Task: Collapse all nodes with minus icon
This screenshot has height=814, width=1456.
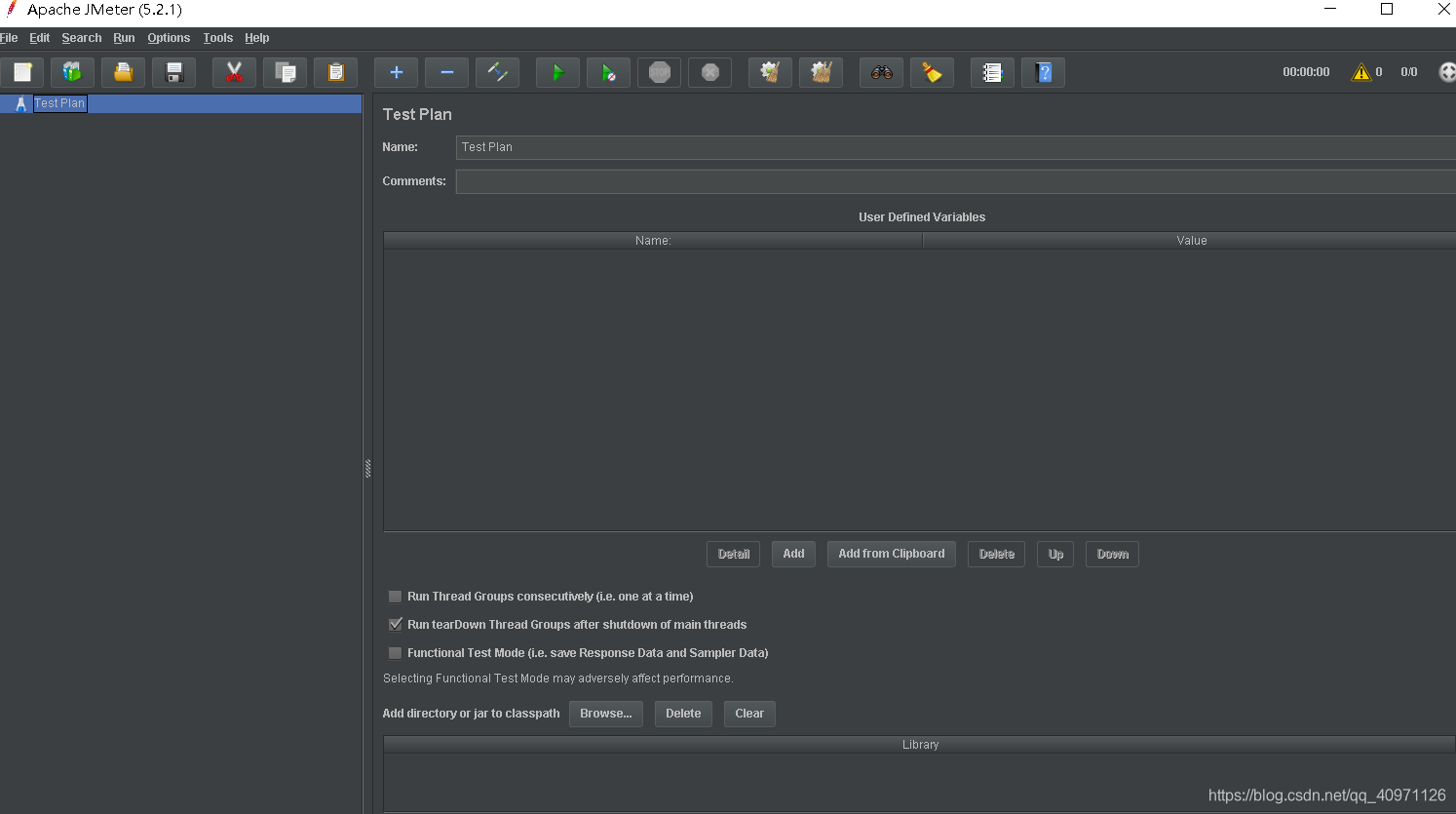Action: pyautogui.click(x=447, y=72)
